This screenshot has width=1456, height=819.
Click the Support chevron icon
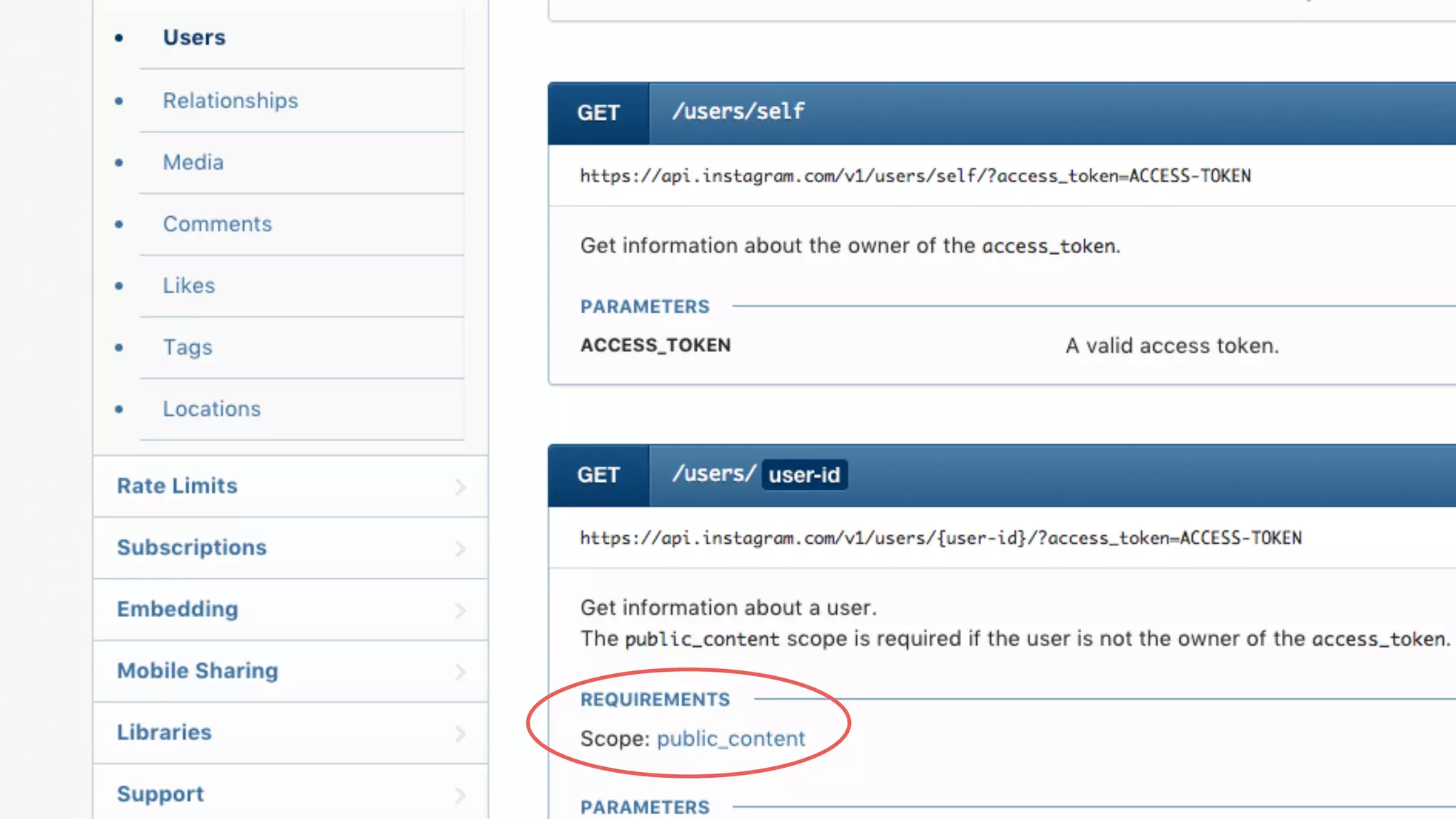point(461,795)
